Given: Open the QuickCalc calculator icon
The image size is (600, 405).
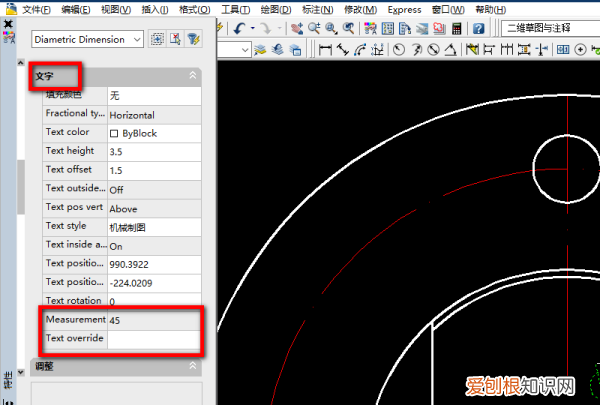Looking at the screenshot, I should [x=455, y=28].
